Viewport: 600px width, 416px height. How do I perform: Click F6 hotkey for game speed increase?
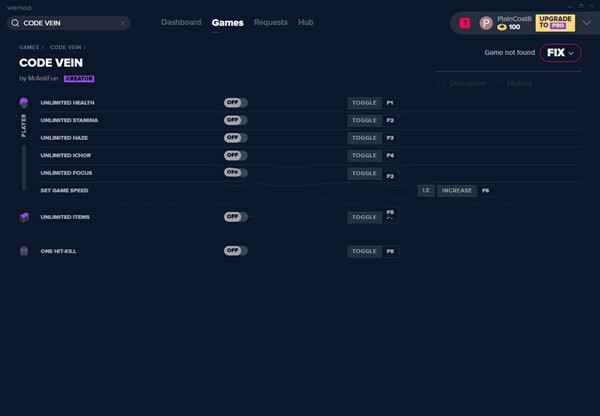(x=486, y=191)
